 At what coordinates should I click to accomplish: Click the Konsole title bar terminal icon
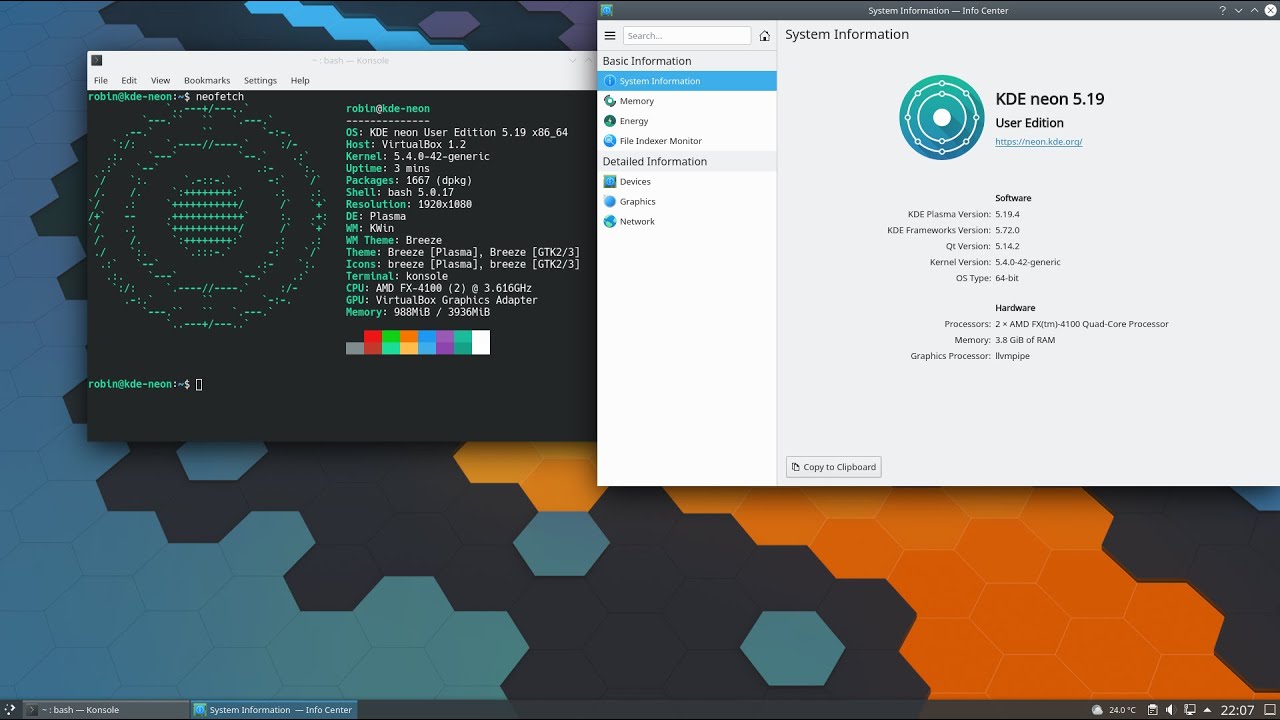[96, 60]
